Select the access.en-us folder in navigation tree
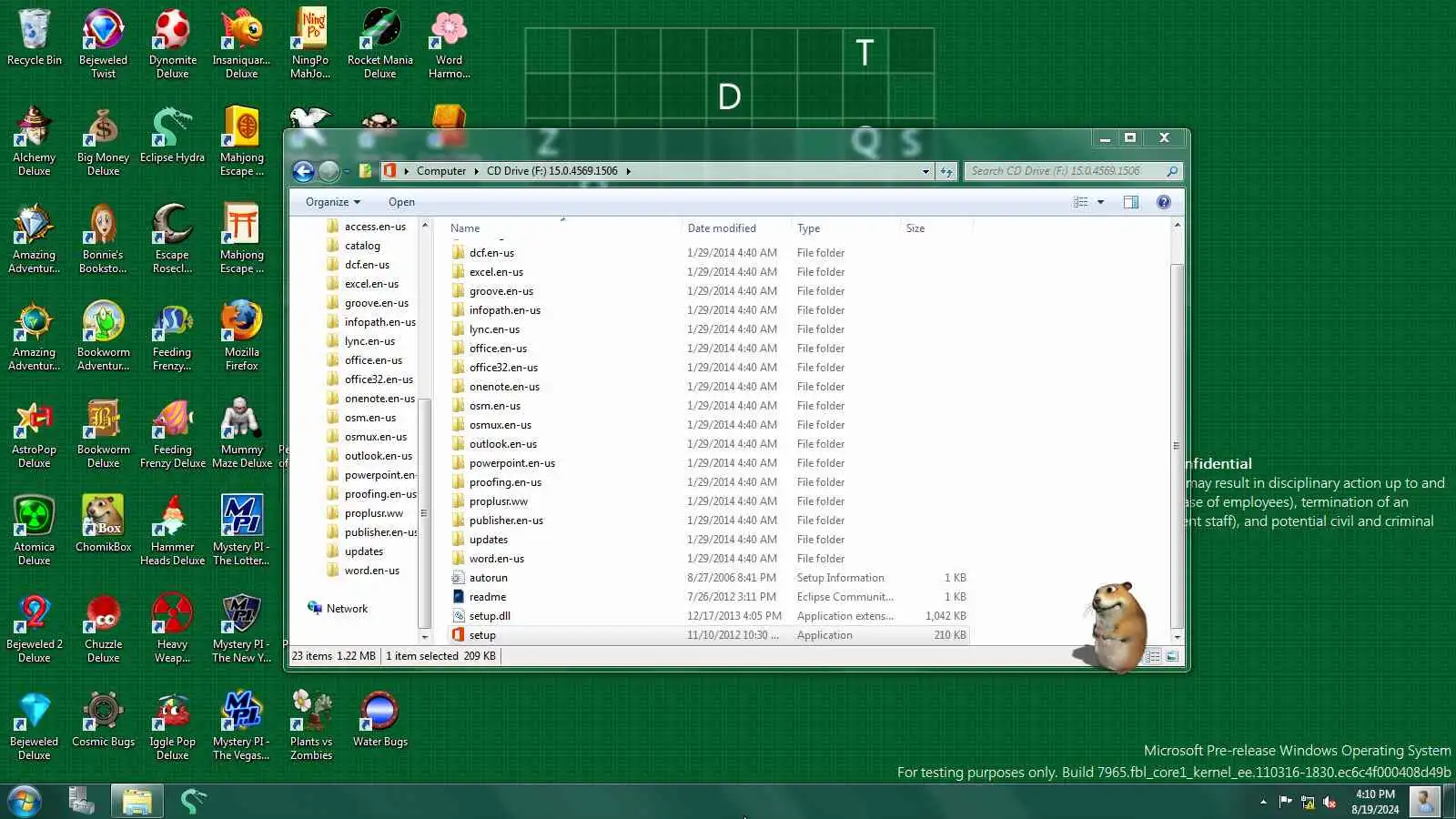 point(375,227)
